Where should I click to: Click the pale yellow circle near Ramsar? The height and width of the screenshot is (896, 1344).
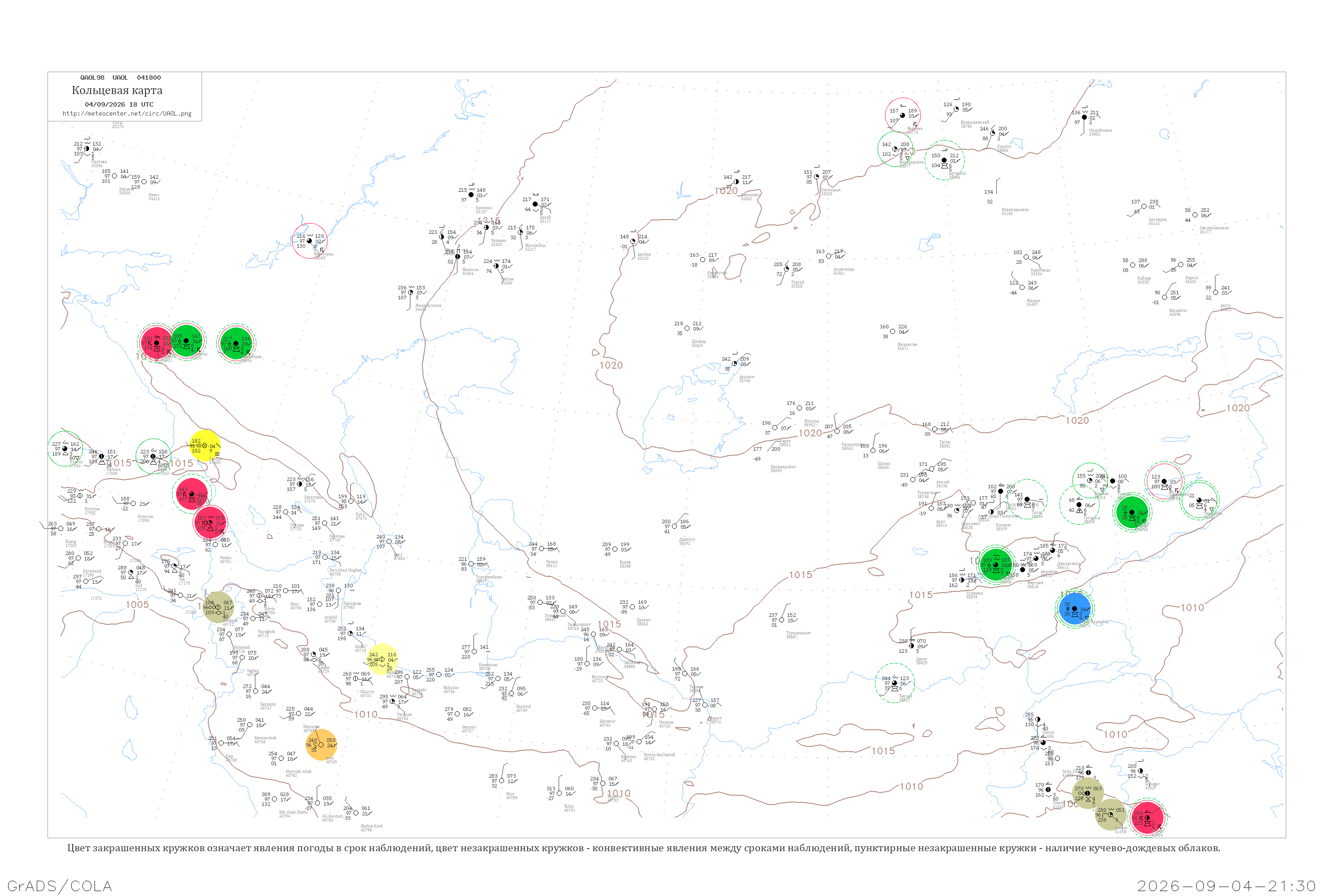tap(382, 659)
